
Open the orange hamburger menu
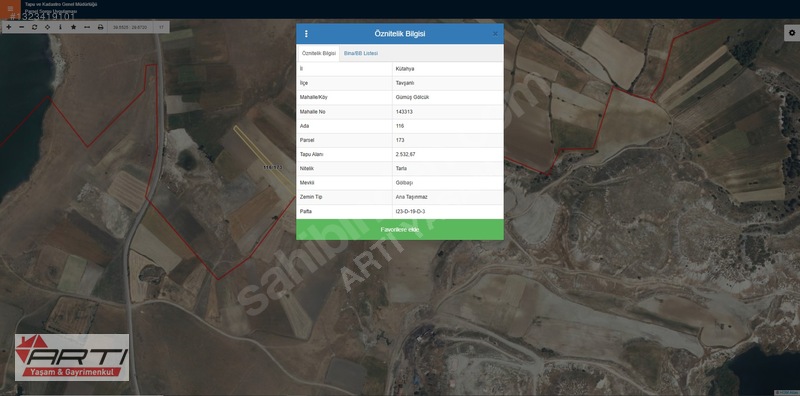(x=10, y=9)
